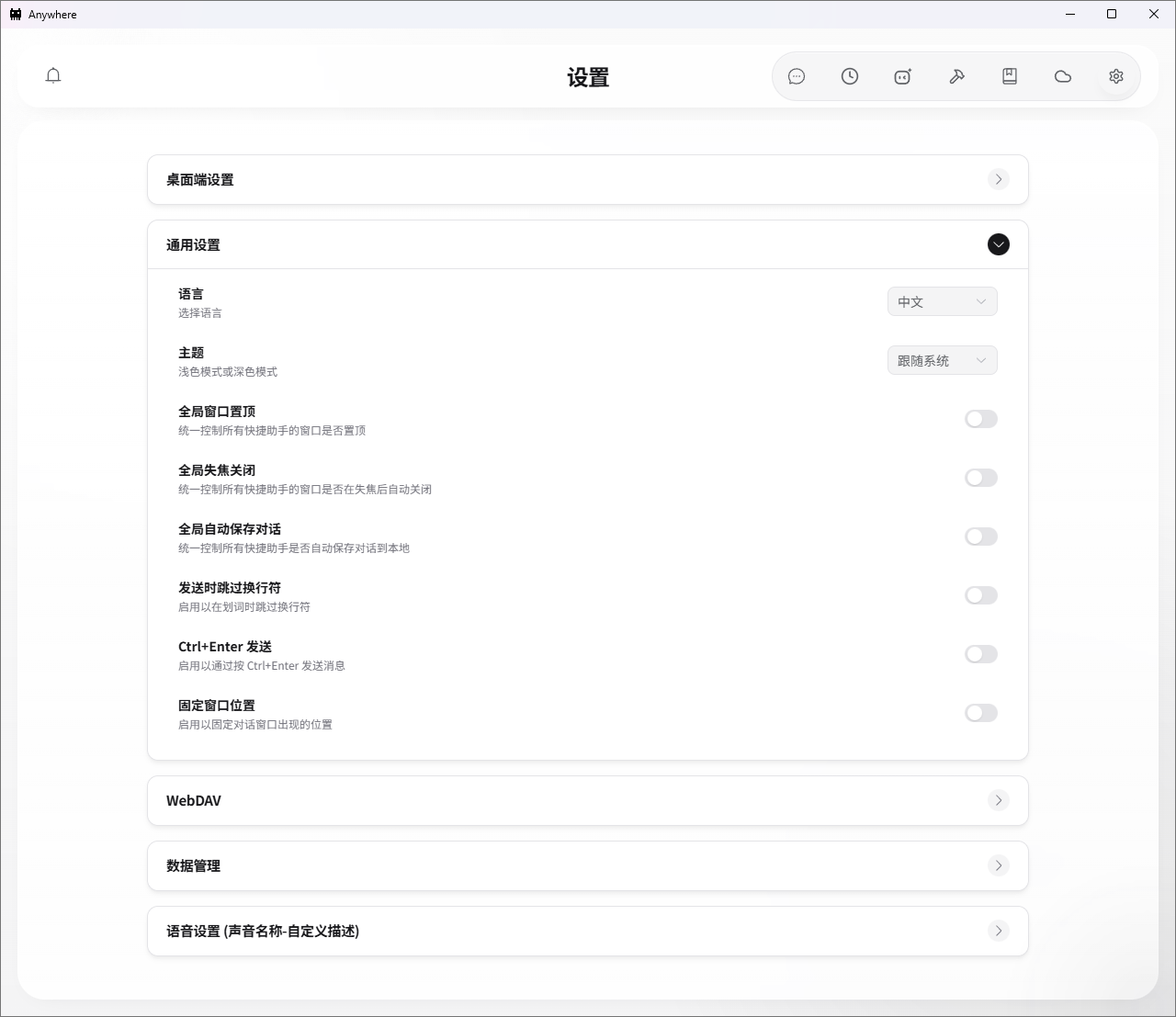This screenshot has width=1176, height=1017.
Task: Click the 全局失焦关闭 label
Action: [x=217, y=470]
